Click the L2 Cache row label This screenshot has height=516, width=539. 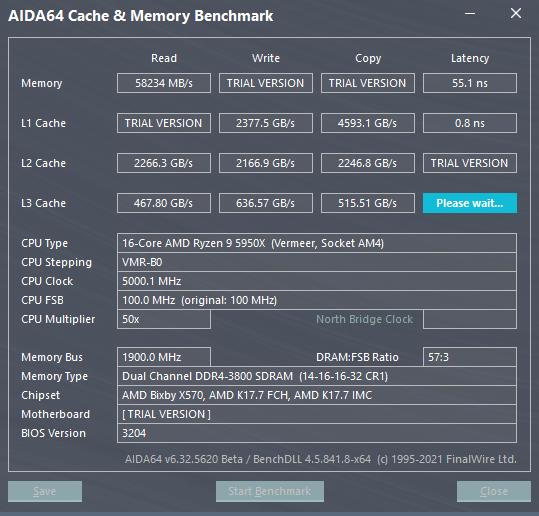(43, 163)
